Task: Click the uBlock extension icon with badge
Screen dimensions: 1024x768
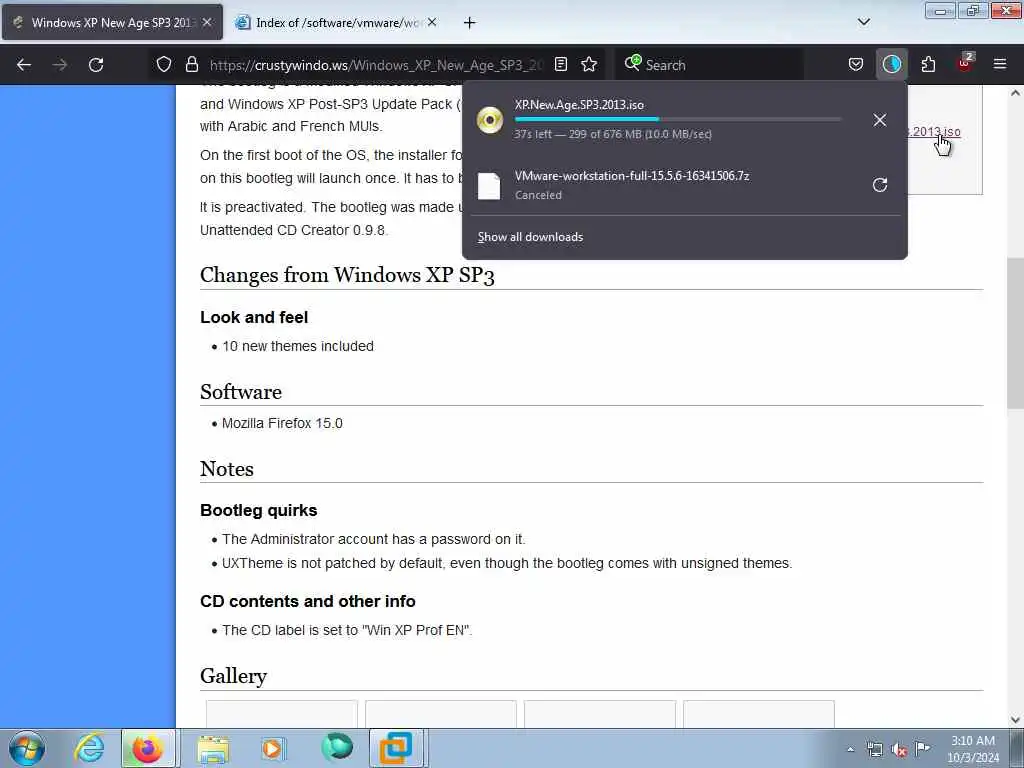Action: 965,63
